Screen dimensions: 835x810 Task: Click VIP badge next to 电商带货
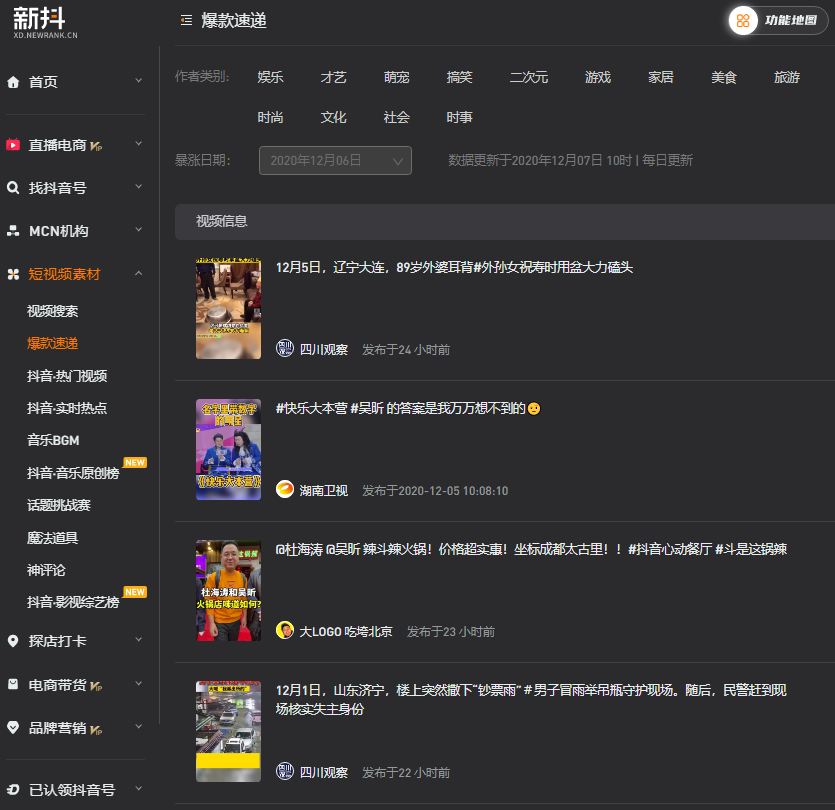96,686
